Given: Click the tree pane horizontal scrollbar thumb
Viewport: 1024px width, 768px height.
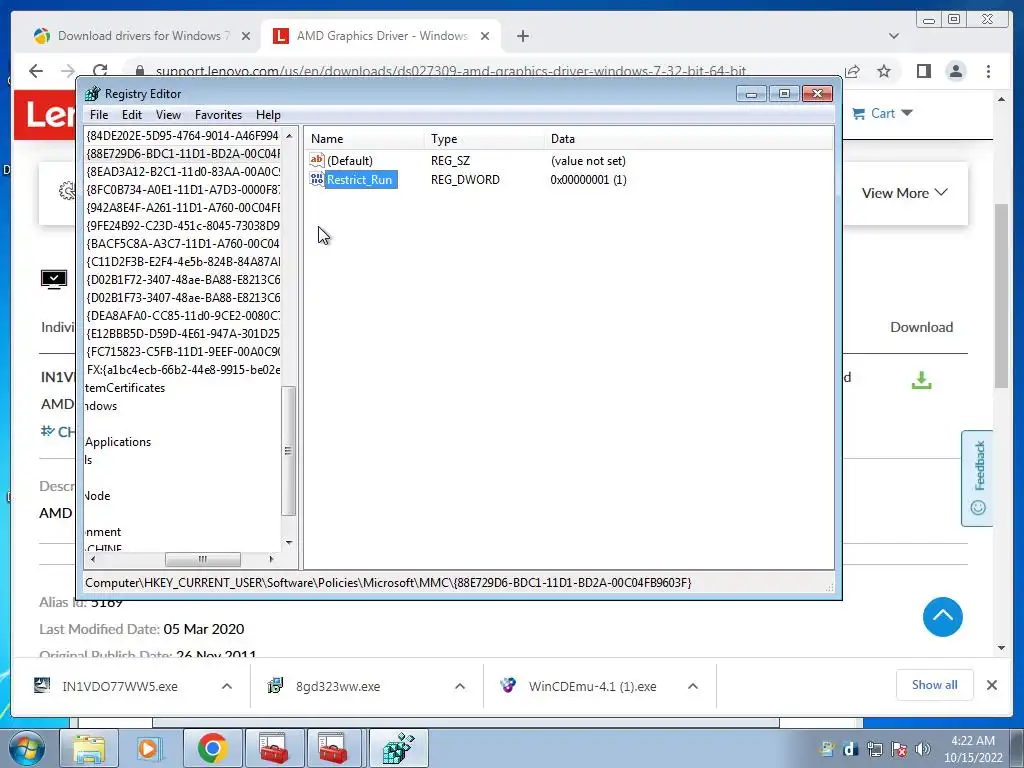Looking at the screenshot, I should click(x=202, y=559).
